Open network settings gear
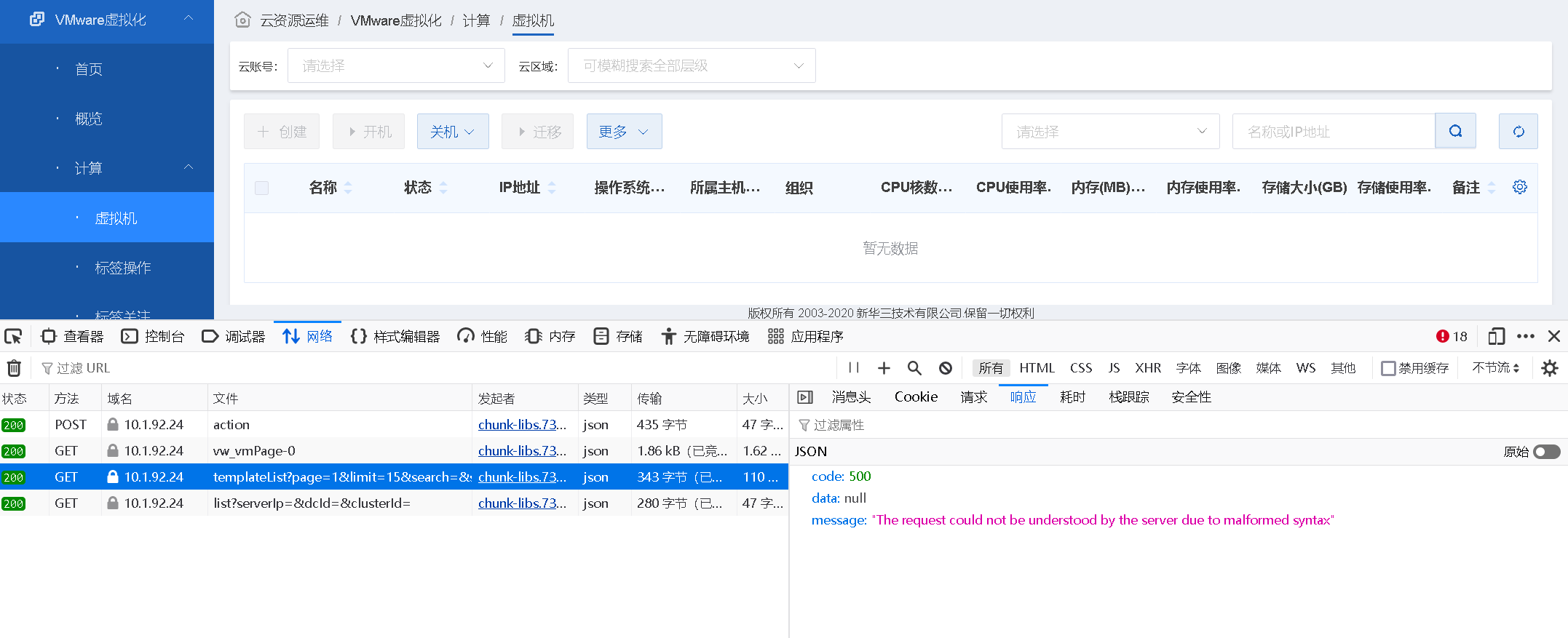1568x638 pixels. 1550,368
